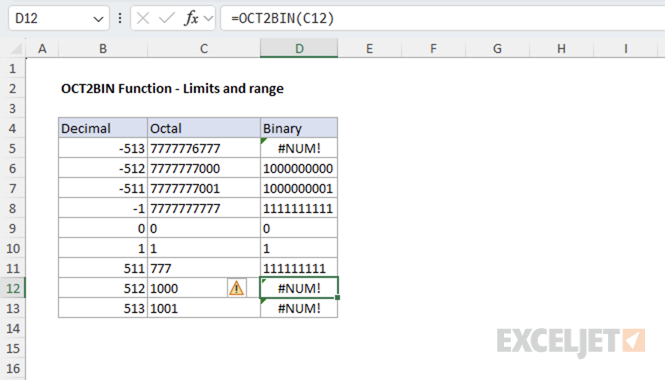Select cell with decimal 513

(103, 308)
